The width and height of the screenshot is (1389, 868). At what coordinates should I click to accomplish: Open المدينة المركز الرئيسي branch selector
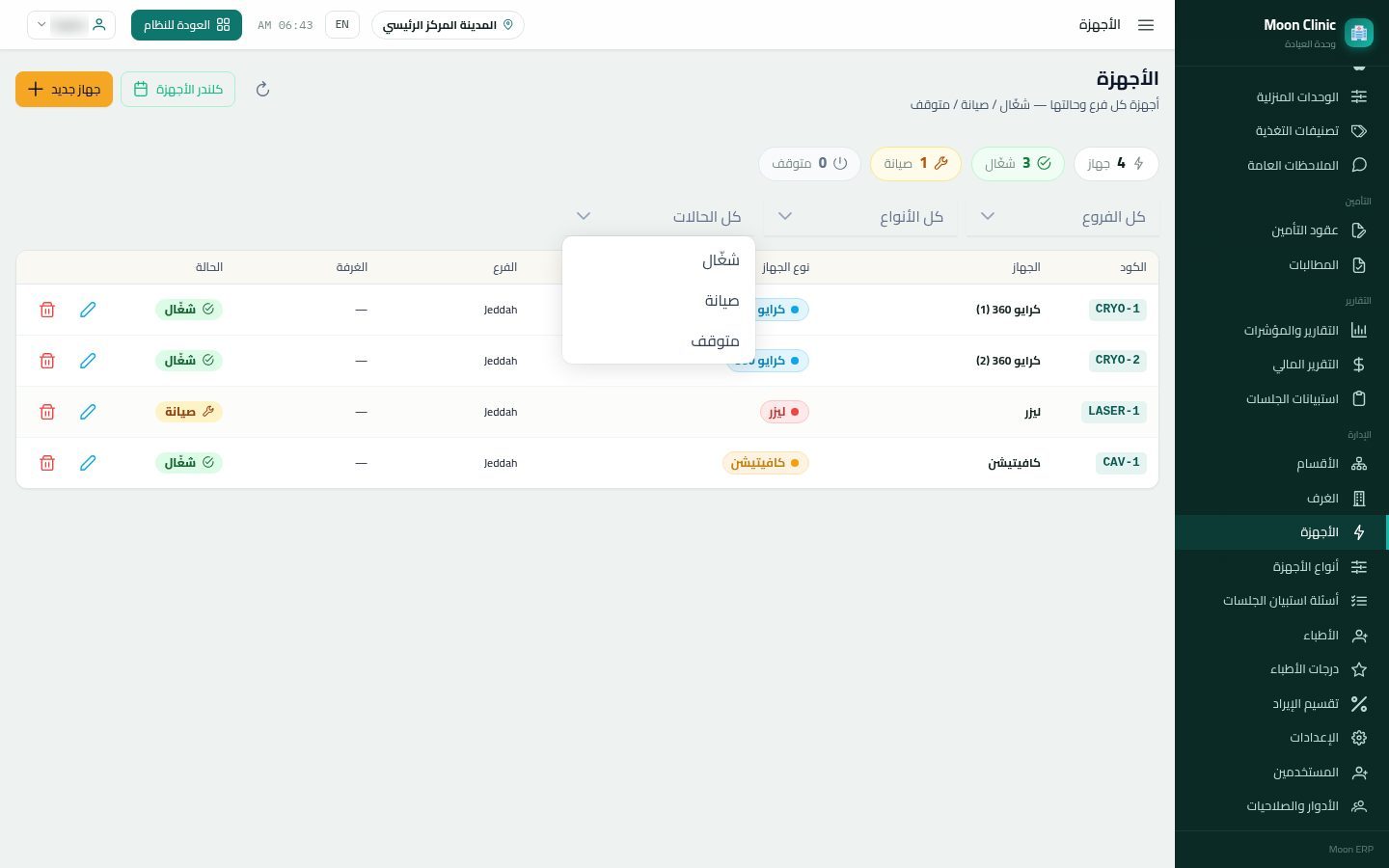click(x=448, y=25)
